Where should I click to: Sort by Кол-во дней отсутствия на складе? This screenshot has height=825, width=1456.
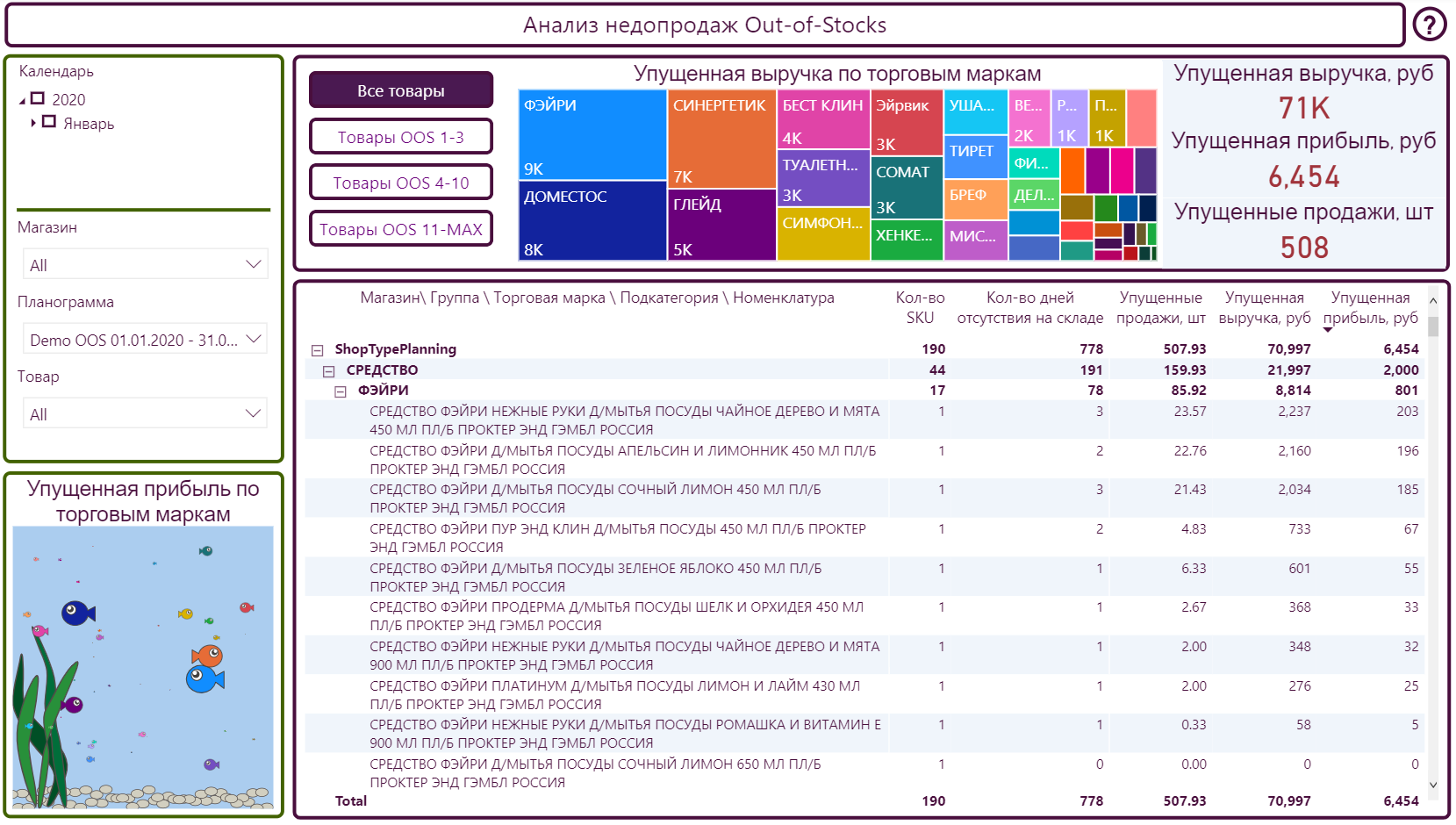1030,307
